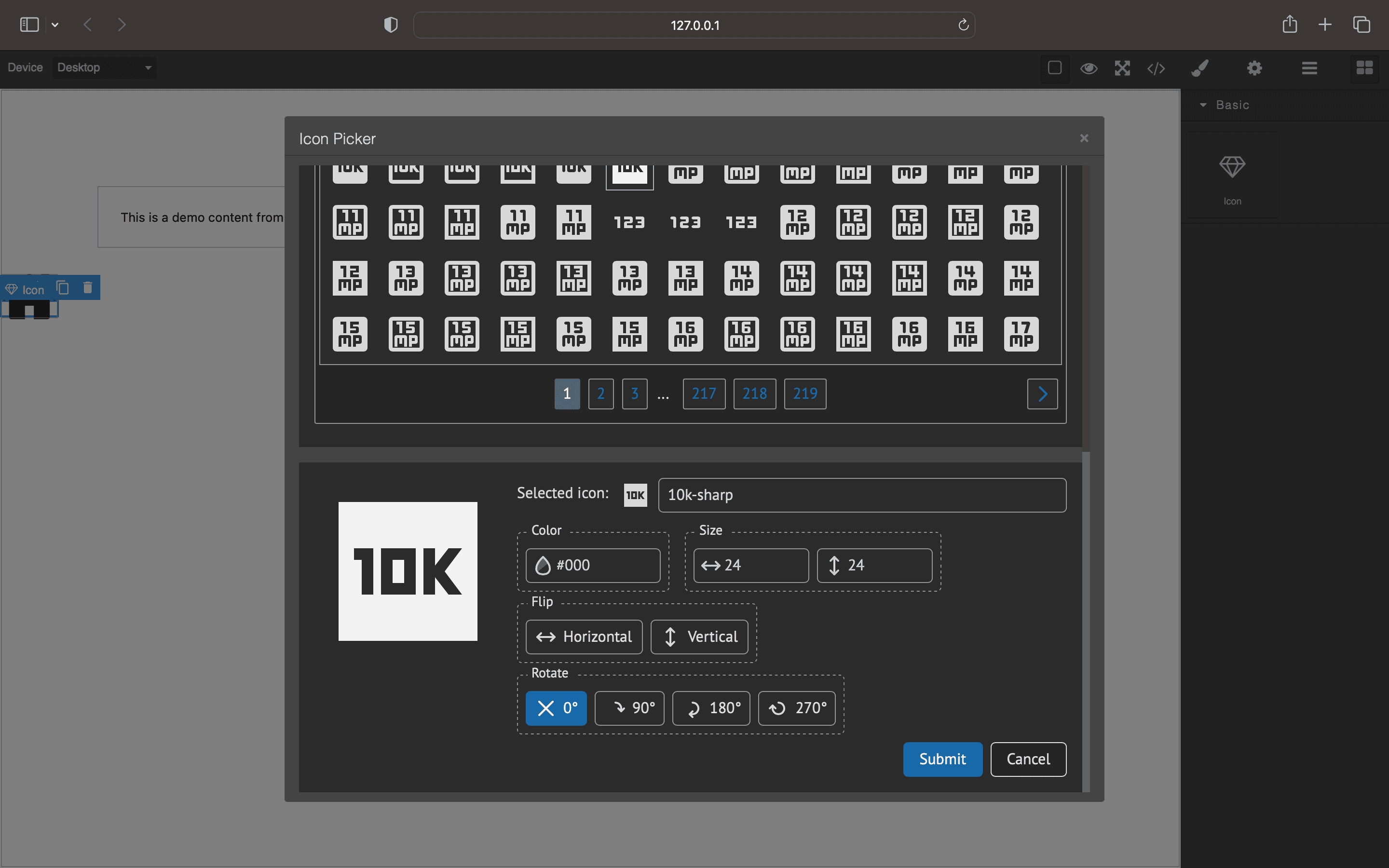Click the "This is a demo content from" text
The image size is (1389, 868).
tap(202, 217)
